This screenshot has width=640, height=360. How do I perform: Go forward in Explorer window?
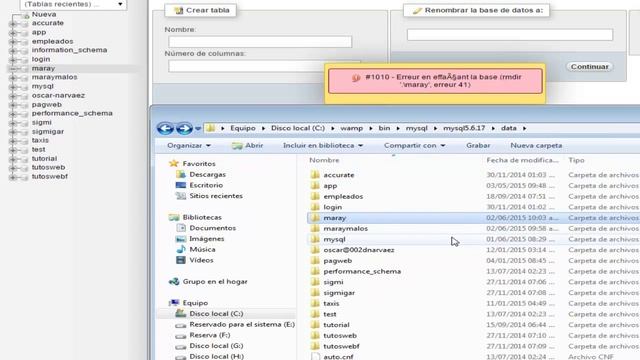[x=184, y=129]
